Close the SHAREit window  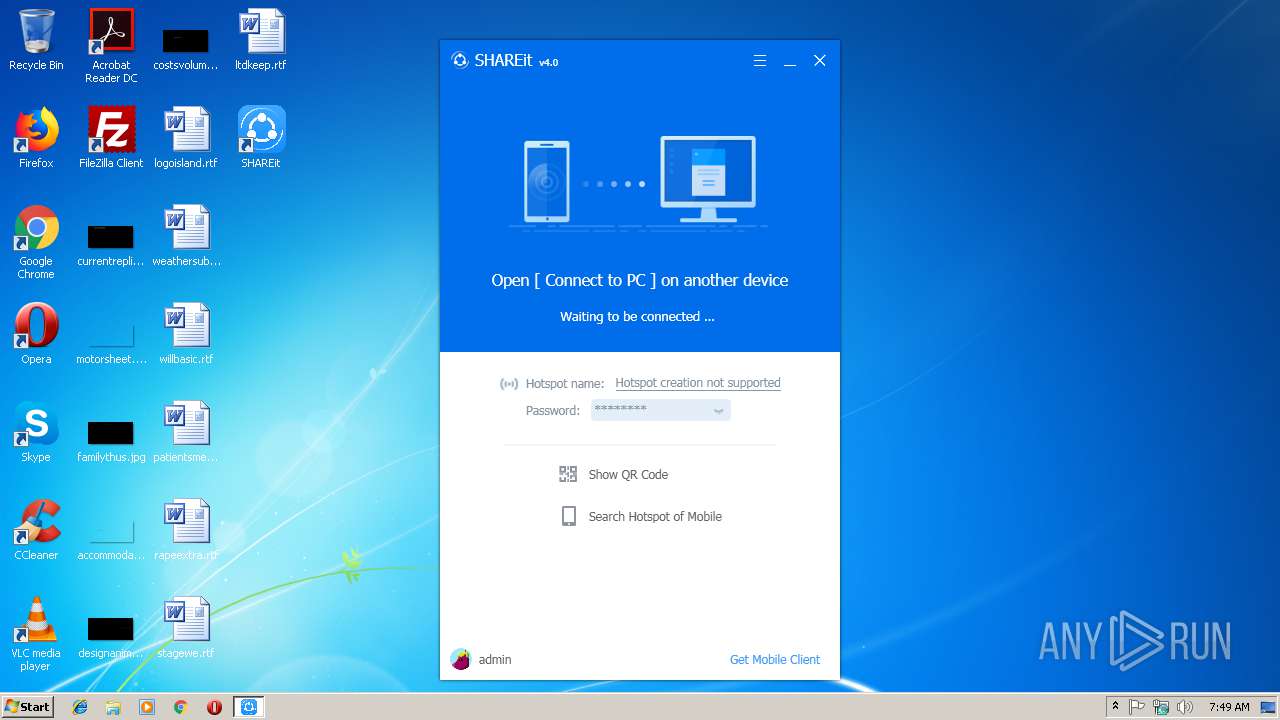(820, 61)
